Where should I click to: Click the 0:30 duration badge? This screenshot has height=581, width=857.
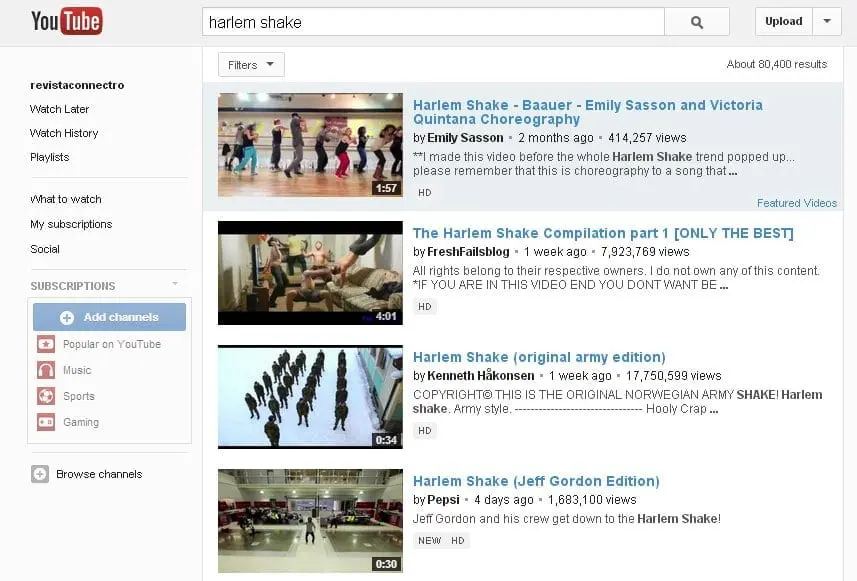(x=386, y=564)
